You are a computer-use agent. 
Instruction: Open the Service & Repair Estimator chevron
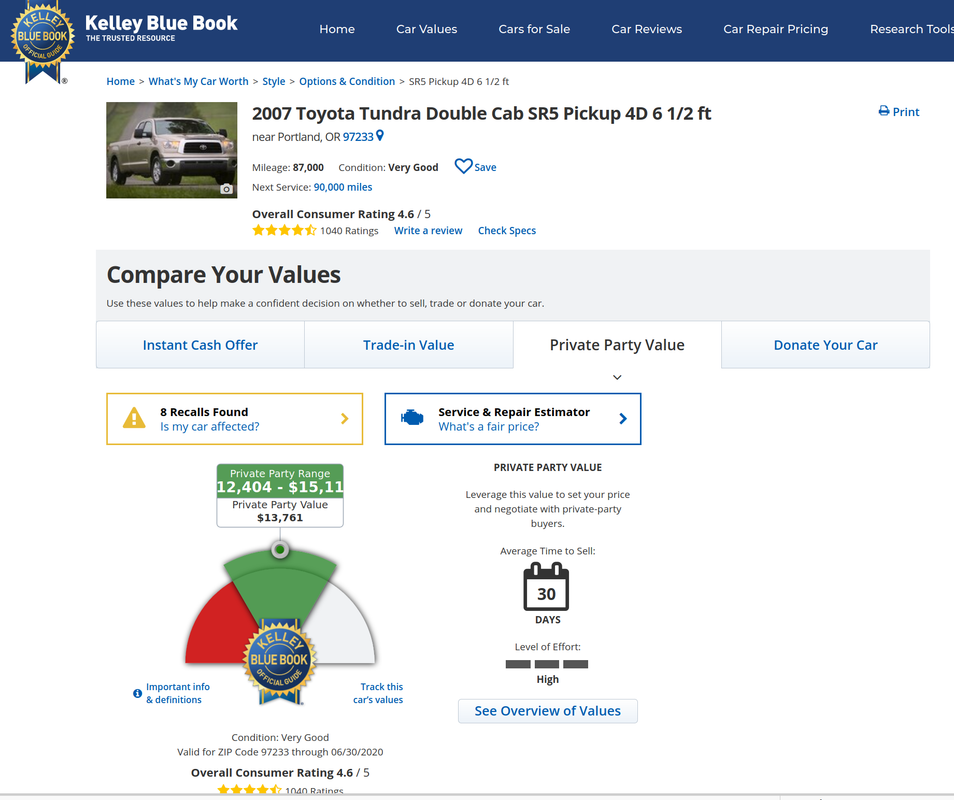pyautogui.click(x=622, y=419)
